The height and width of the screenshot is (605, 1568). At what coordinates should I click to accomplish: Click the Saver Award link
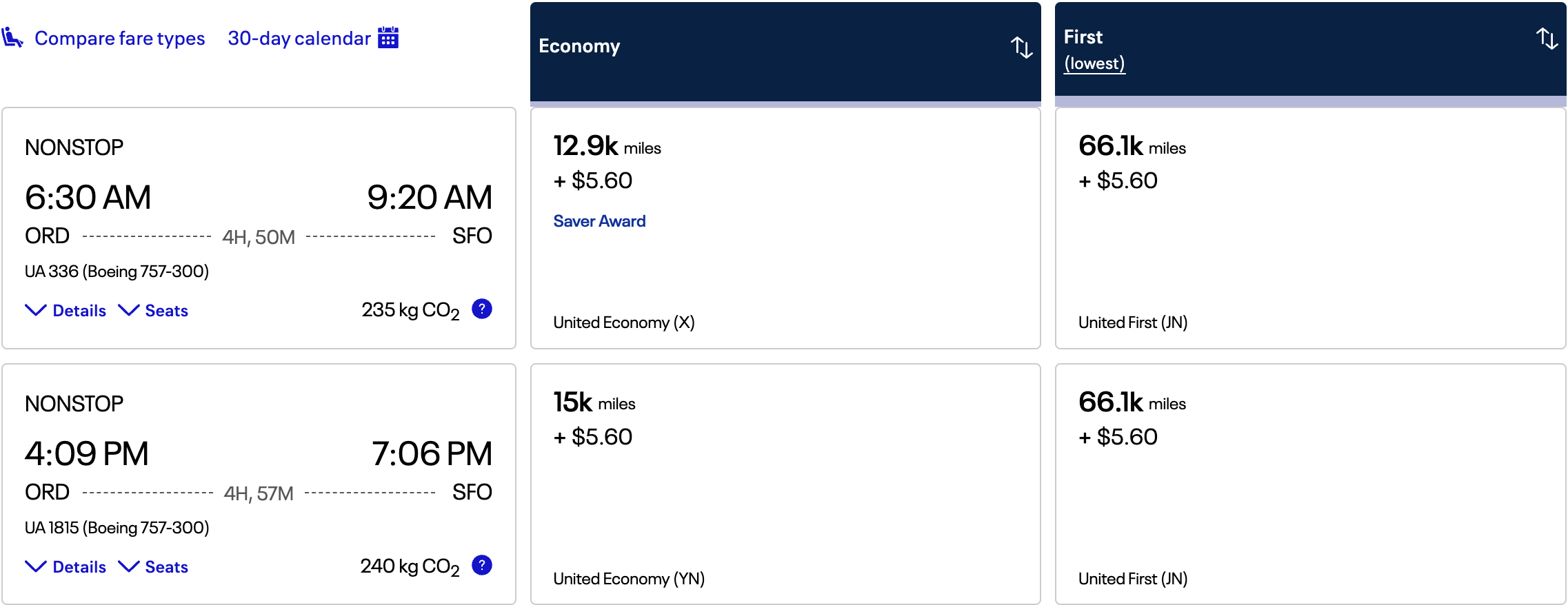(599, 221)
